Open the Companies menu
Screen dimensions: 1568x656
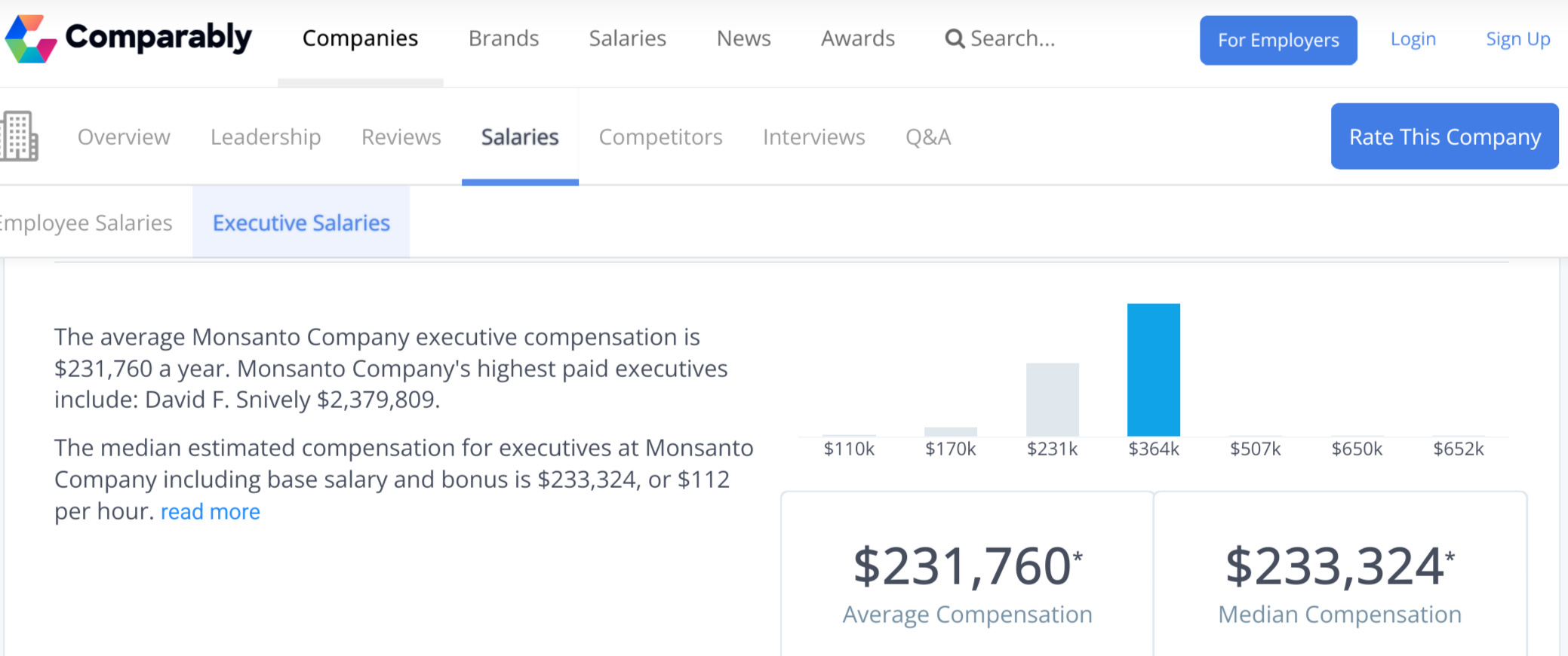pos(360,38)
